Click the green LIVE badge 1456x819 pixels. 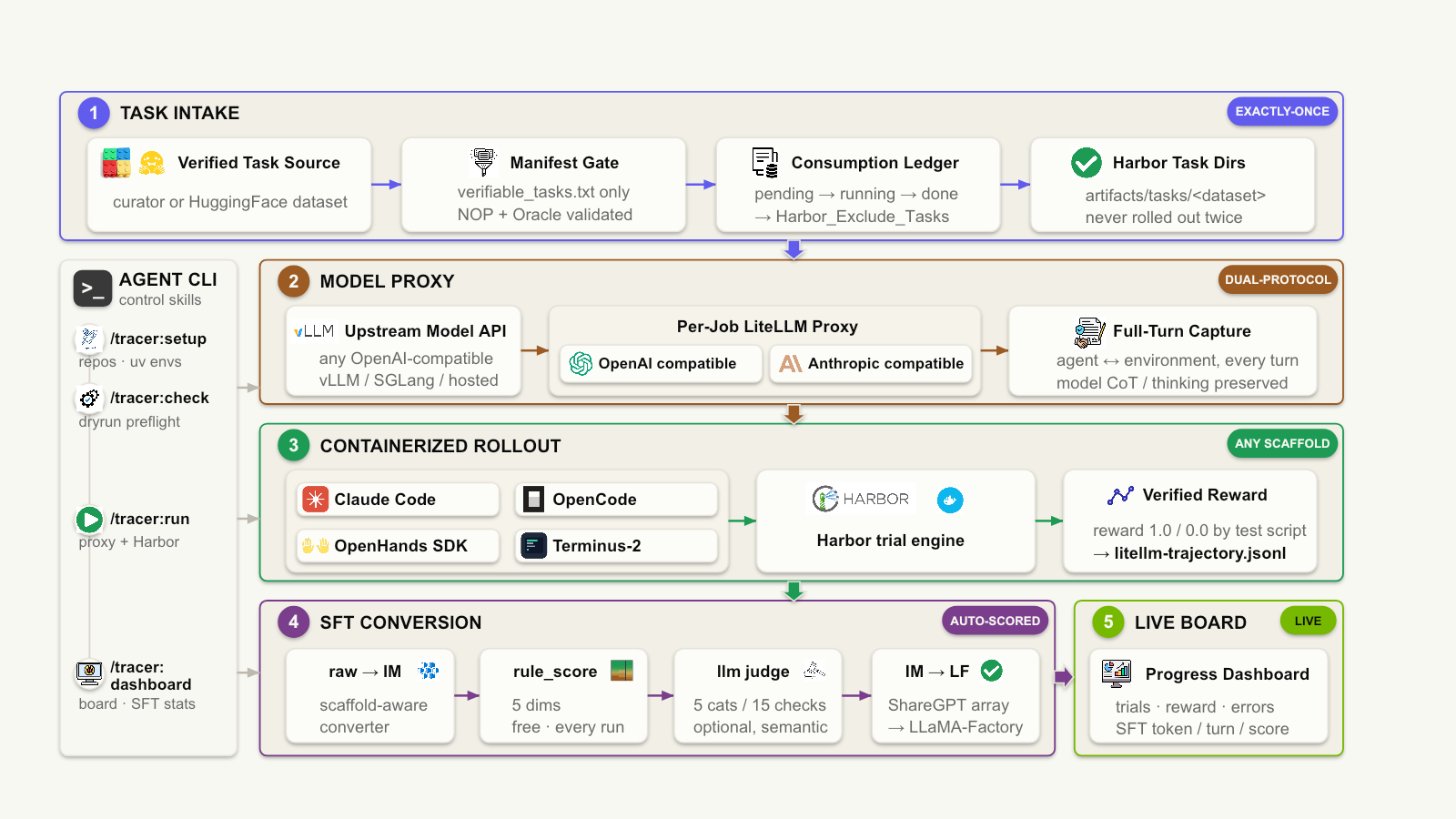1308,621
